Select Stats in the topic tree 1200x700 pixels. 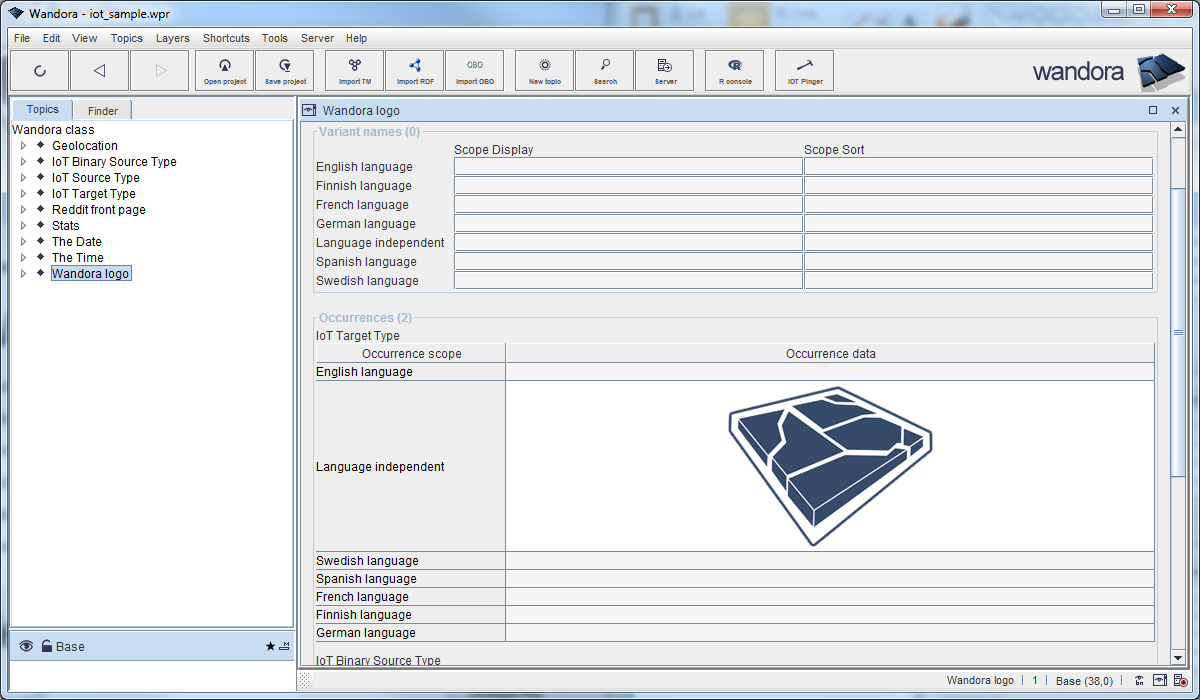tap(65, 226)
